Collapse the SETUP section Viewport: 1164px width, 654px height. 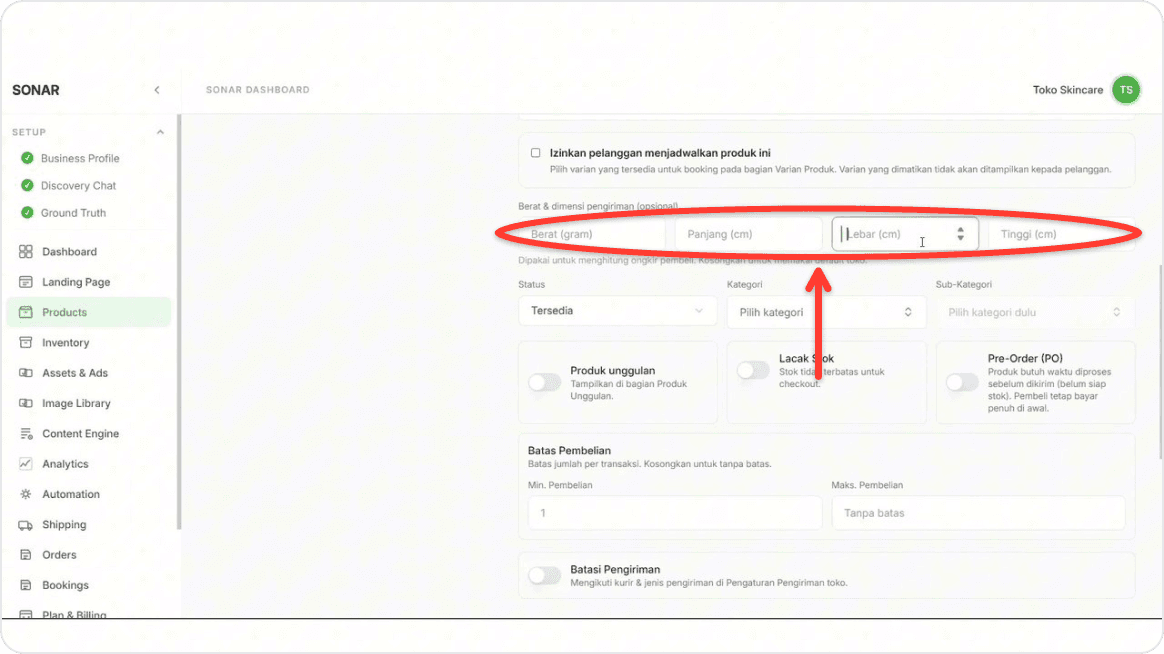160,132
